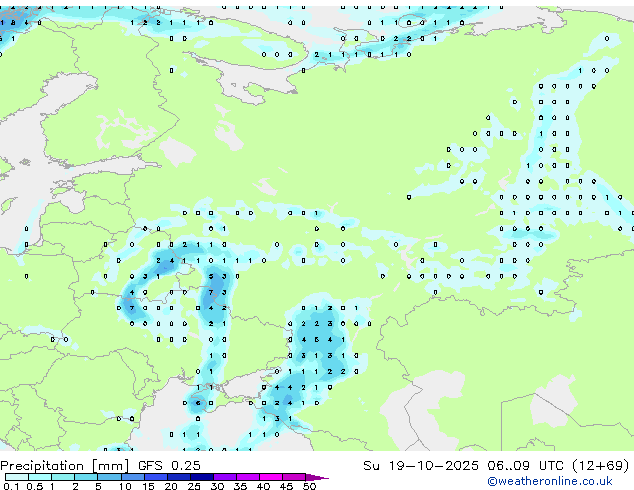Screen dimensions: 634x490
Task: Click the above-50 arrow tip of legend
Action: coord(317,478)
